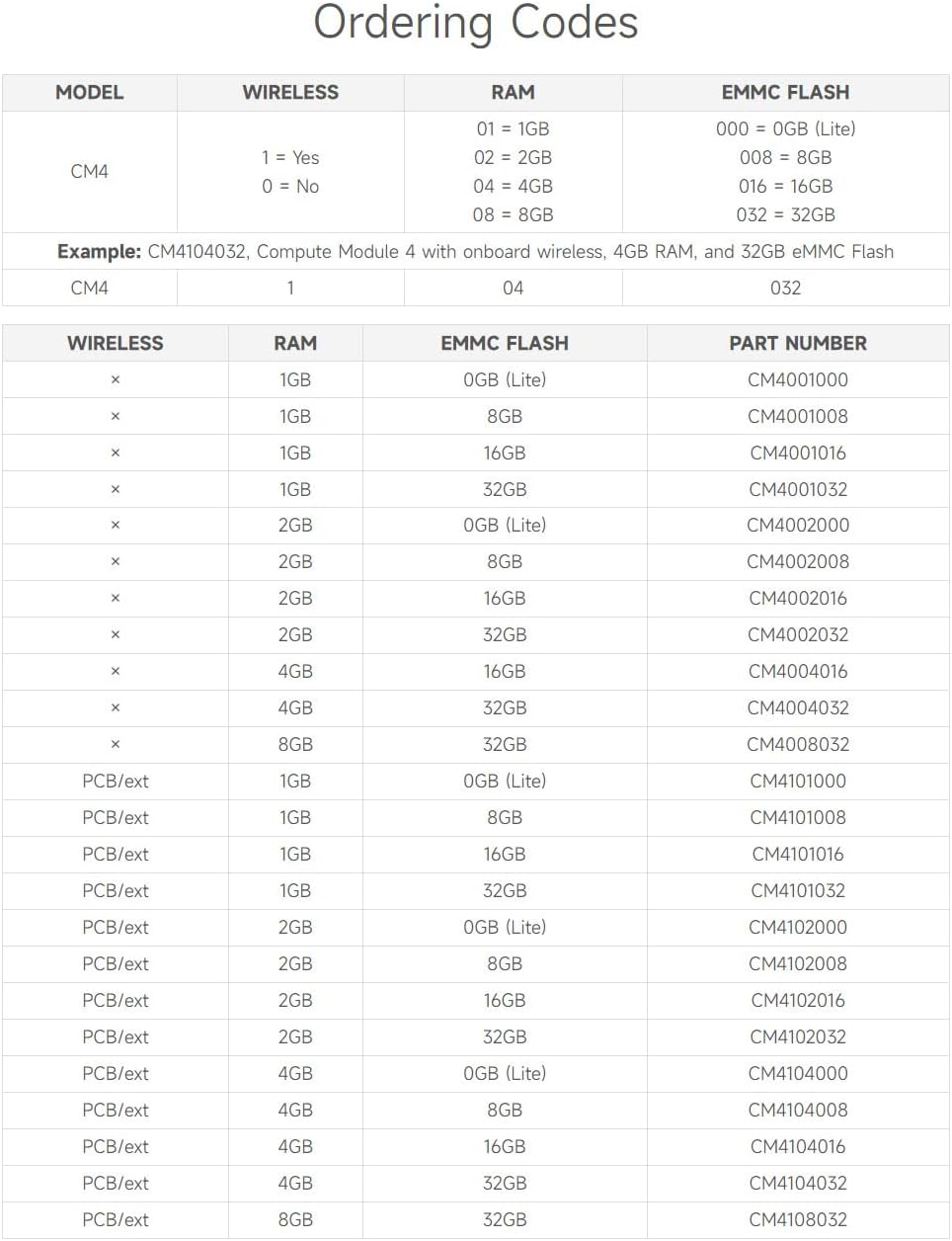Click the MODEL column header

tap(89, 93)
